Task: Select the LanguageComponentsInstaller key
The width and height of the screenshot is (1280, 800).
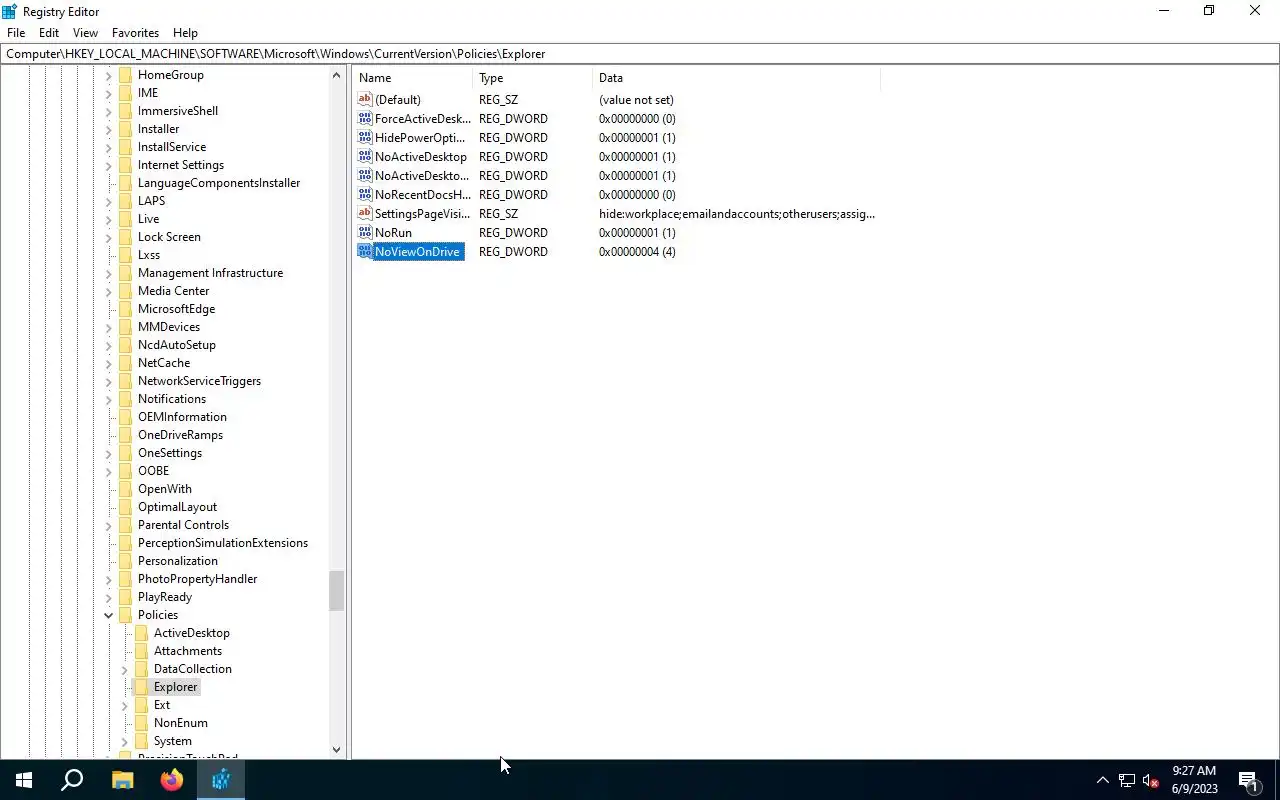Action: click(219, 183)
